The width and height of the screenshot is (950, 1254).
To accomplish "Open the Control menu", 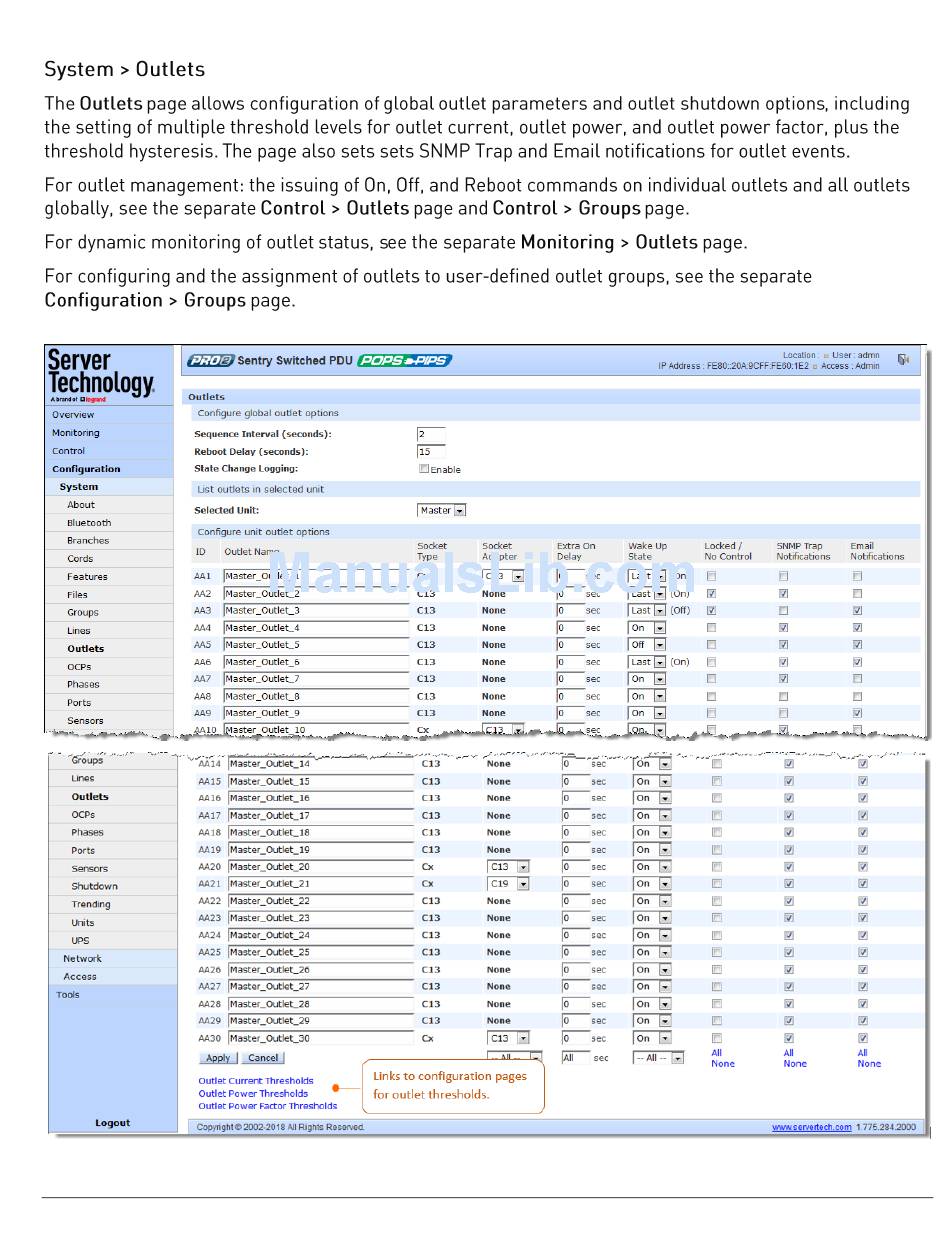I will (x=69, y=451).
